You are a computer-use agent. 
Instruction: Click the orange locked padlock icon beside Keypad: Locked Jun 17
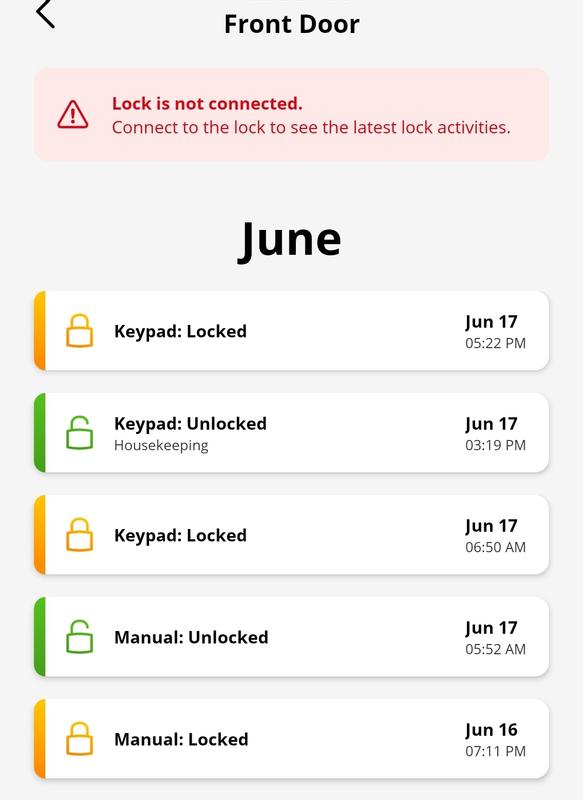pos(81,328)
